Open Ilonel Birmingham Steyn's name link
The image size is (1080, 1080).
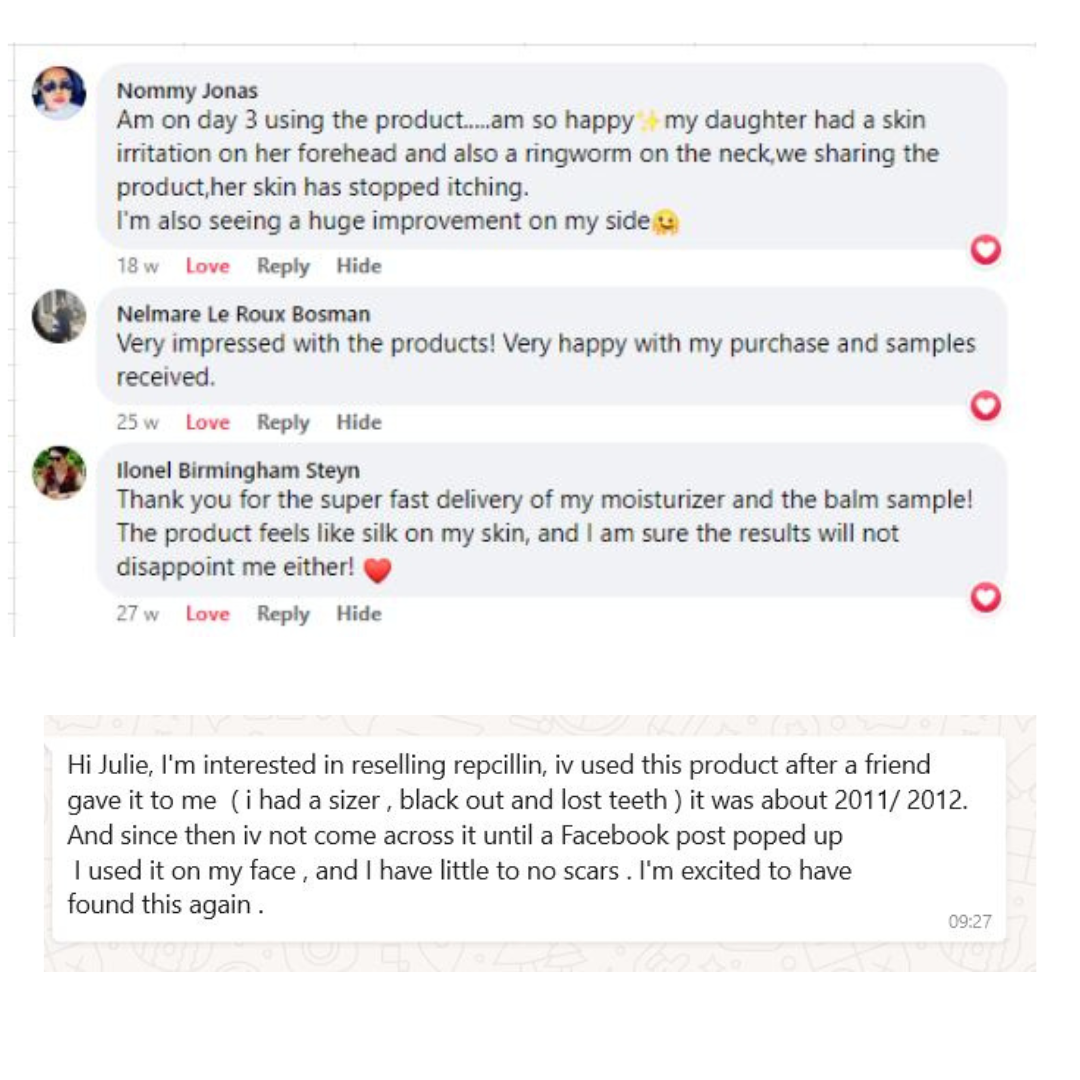tap(238, 470)
